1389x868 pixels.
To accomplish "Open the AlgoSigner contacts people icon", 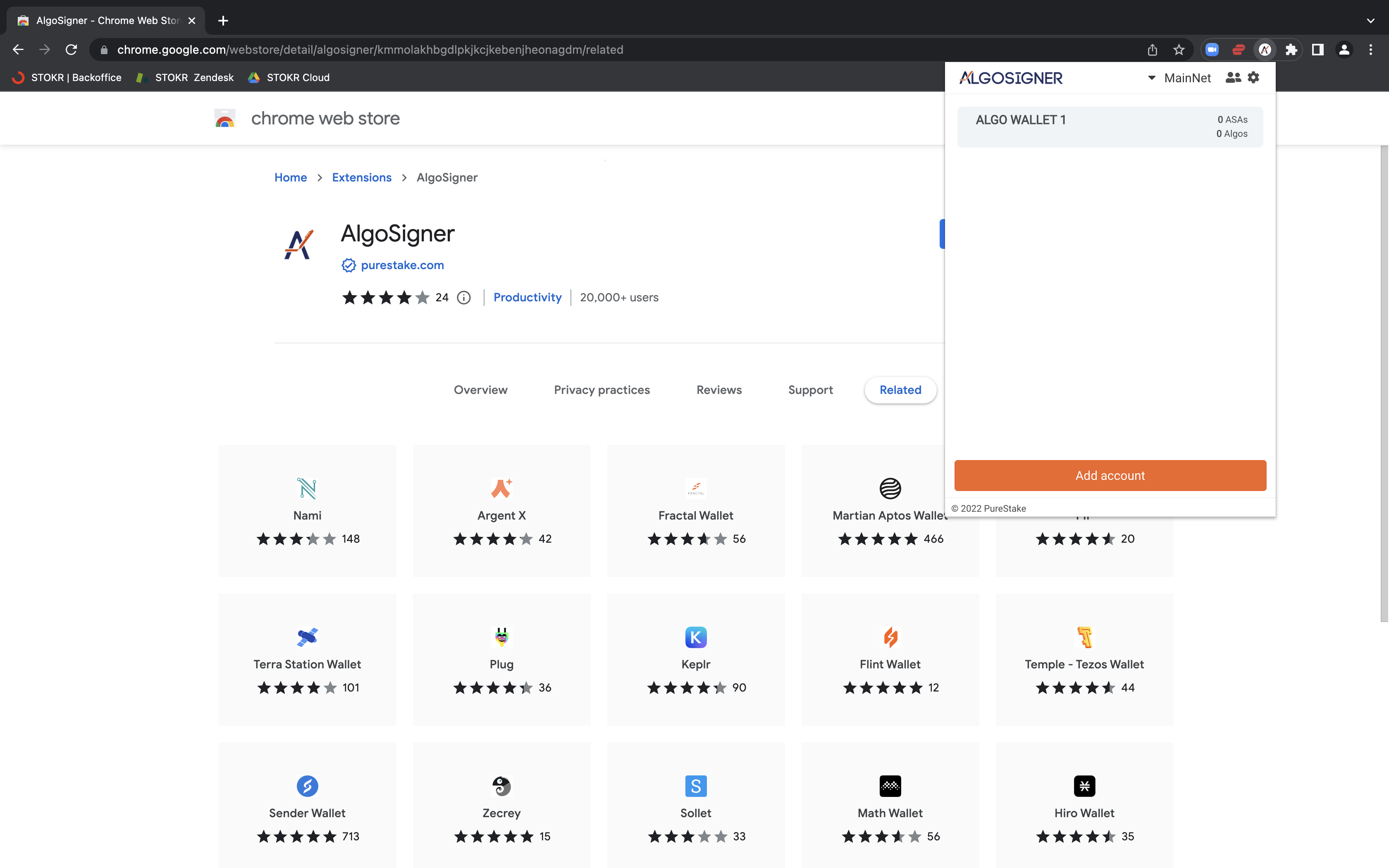I will coord(1233,78).
